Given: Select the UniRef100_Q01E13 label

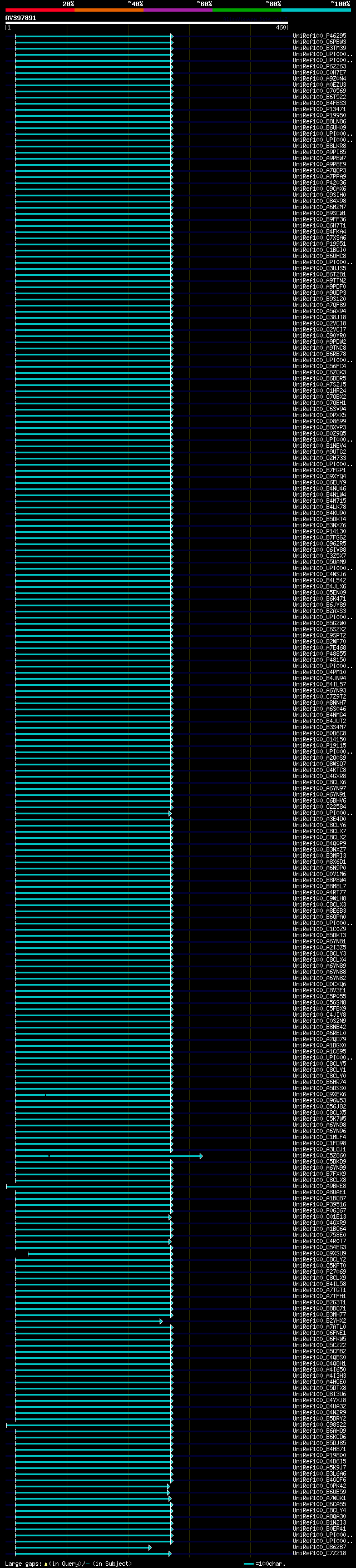Looking at the screenshot, I should coord(319,1217).
